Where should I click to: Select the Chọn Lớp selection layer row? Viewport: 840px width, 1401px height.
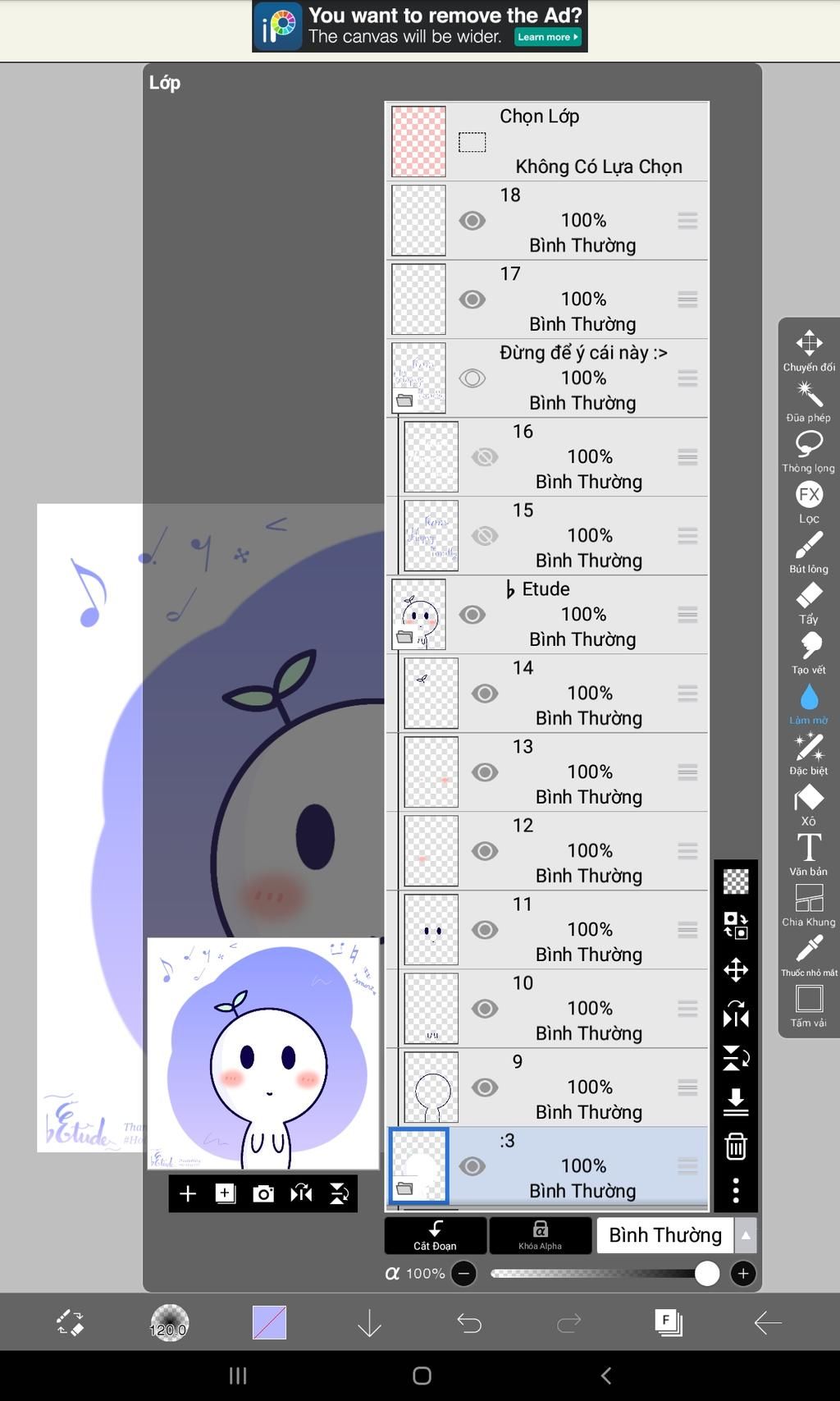tap(547, 141)
